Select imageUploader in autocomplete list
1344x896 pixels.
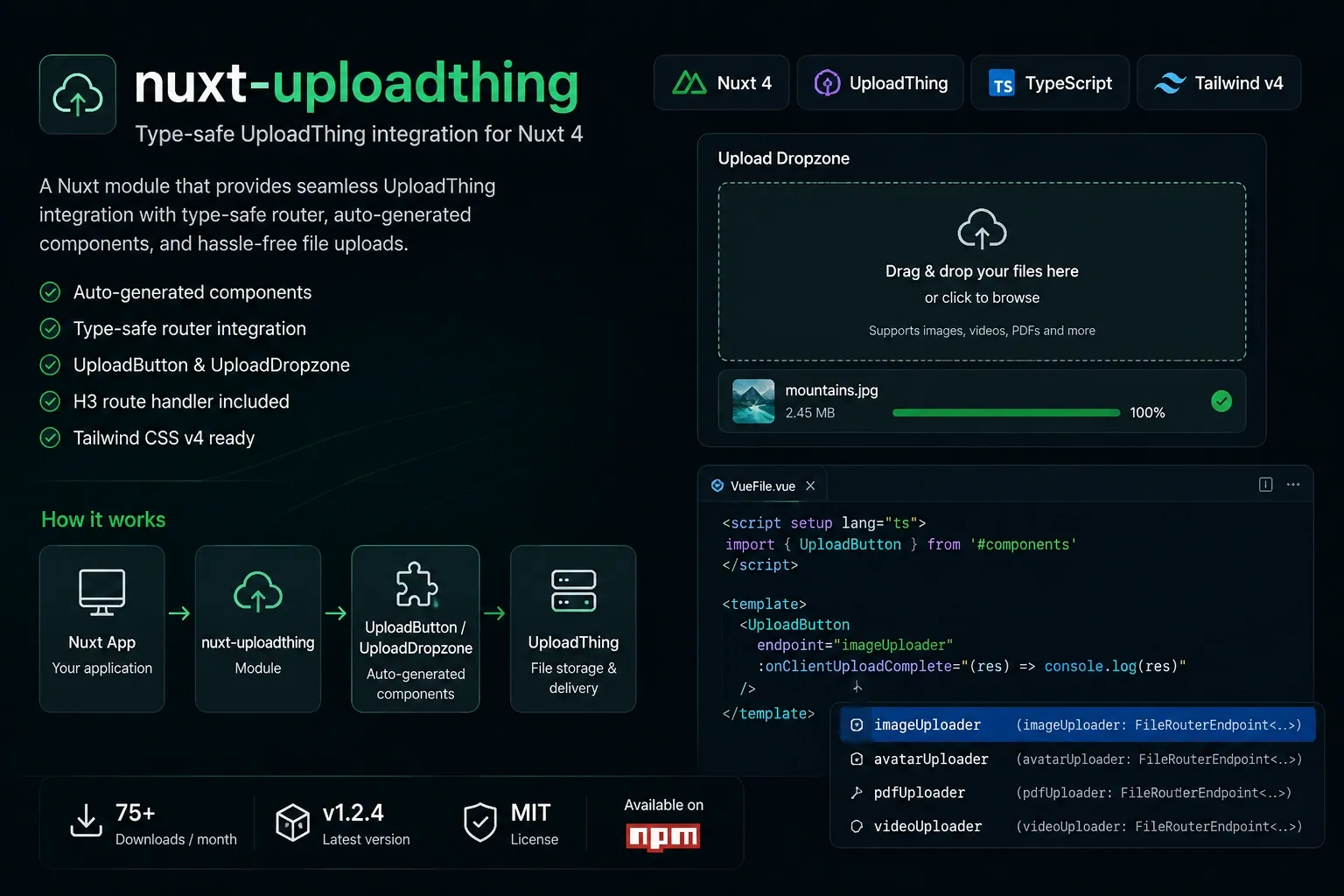click(1077, 725)
